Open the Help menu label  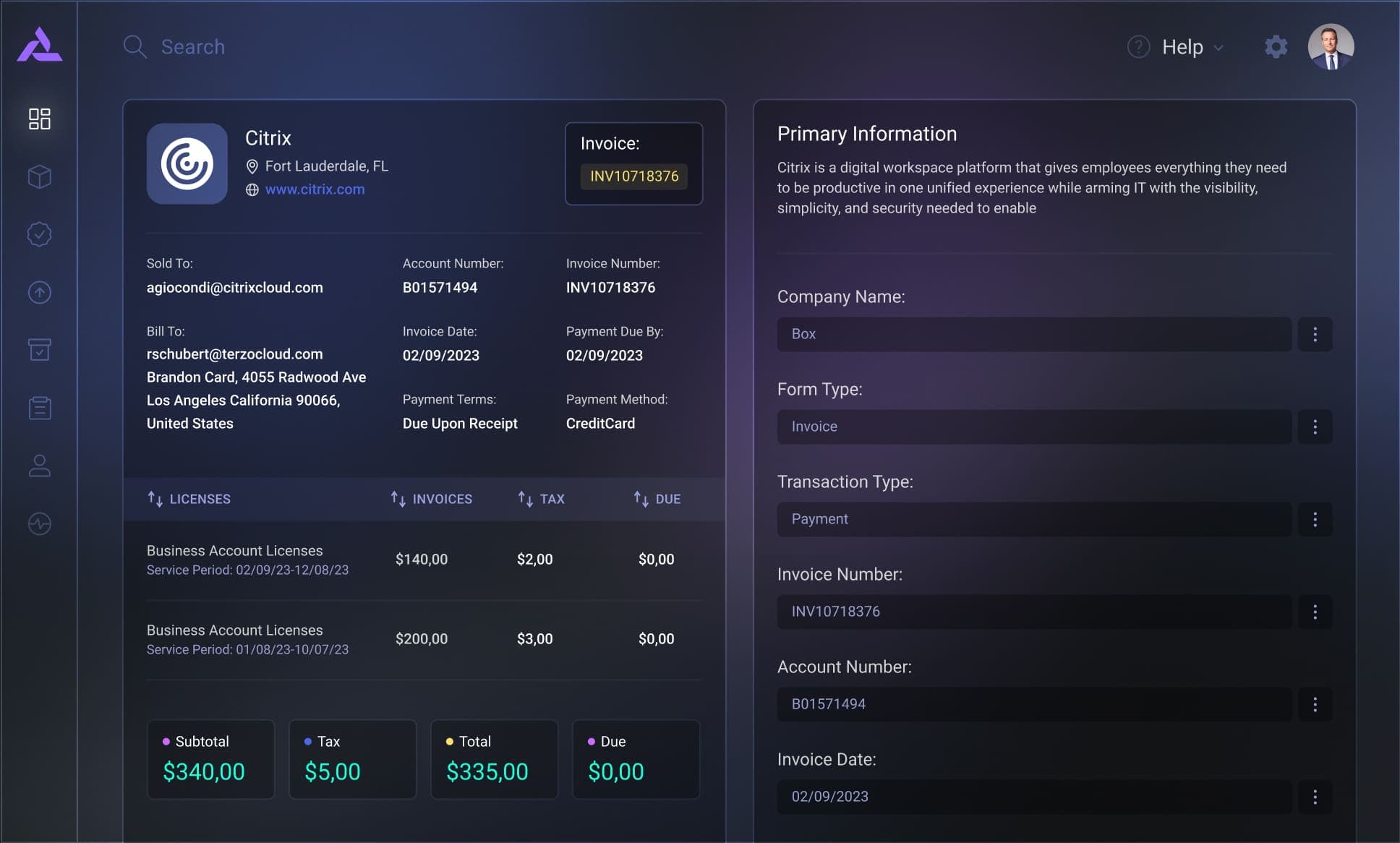pos(1182,47)
